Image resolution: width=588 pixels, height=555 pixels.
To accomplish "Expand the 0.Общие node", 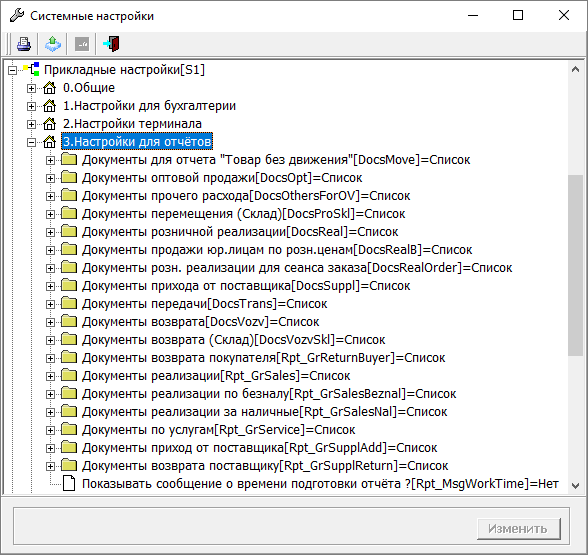I will click(x=32, y=88).
